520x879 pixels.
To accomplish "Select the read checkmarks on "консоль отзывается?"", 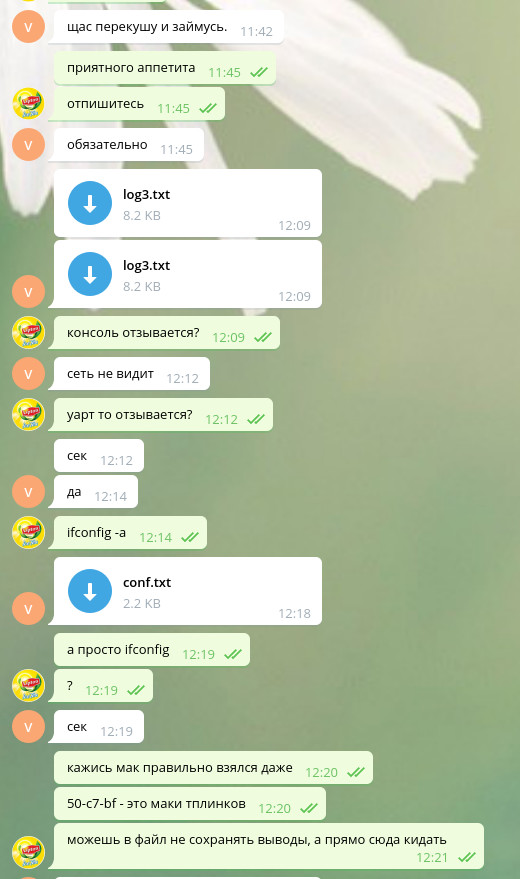I will tap(262, 337).
